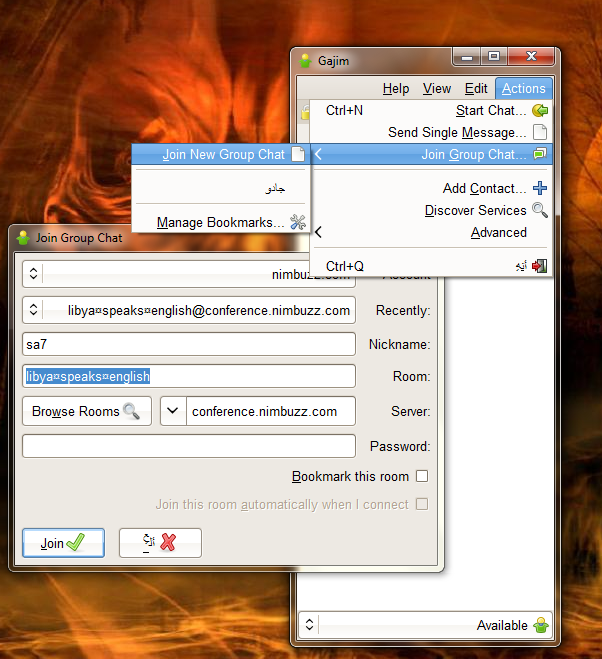Choose Send Single Message... menu entry
Screen dimensions: 602x659
[x=431, y=132]
